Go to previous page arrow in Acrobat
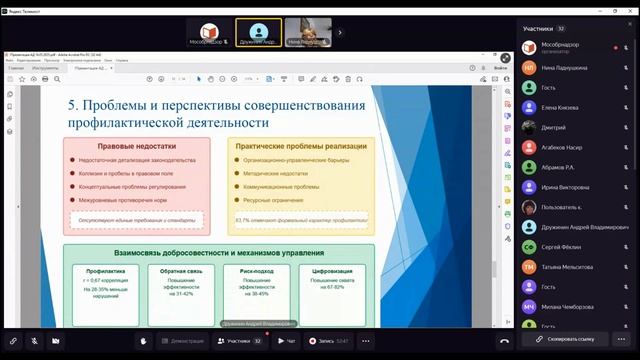Viewport: 640px width, 360px height. click(x=149, y=79)
